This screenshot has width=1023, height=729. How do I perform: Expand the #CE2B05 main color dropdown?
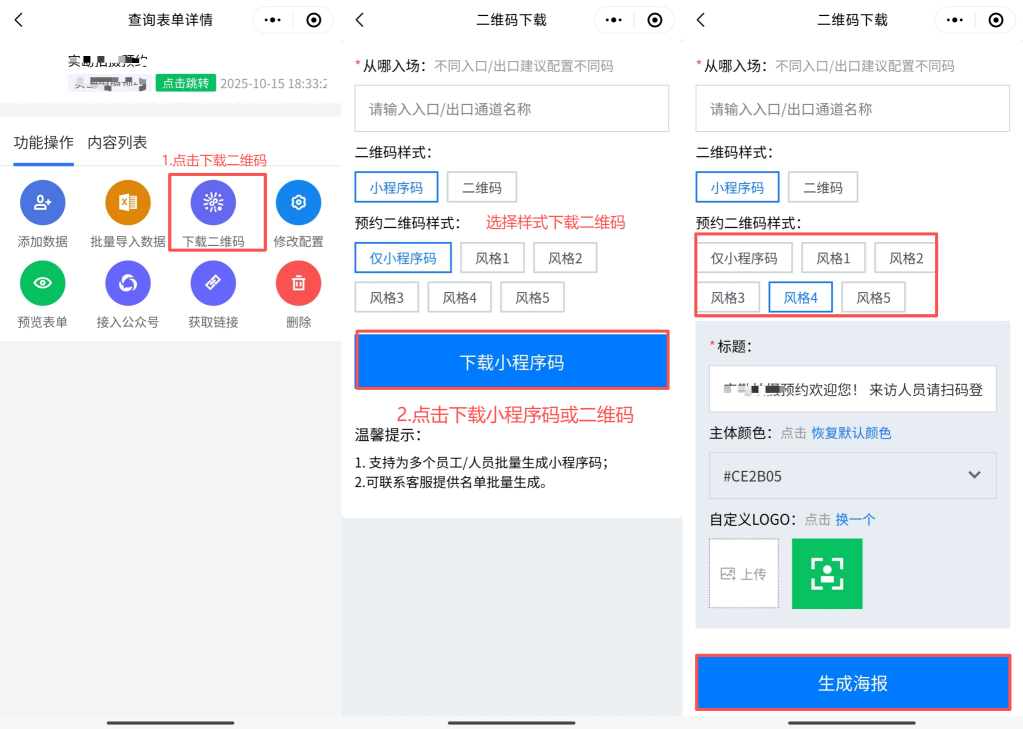pos(852,475)
